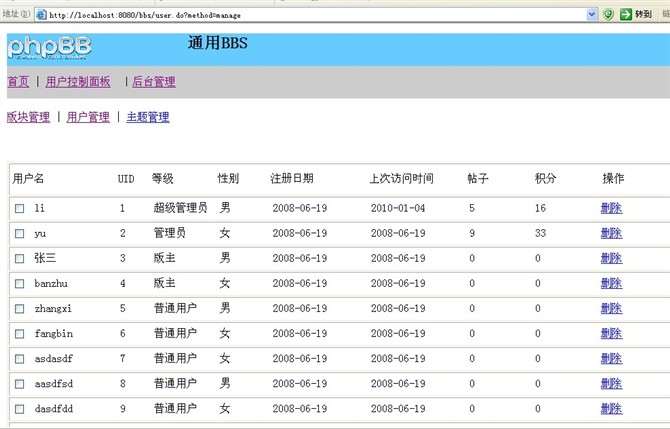The image size is (670, 429).
Task: Delete user li via 删除 link
Action: 611,208
